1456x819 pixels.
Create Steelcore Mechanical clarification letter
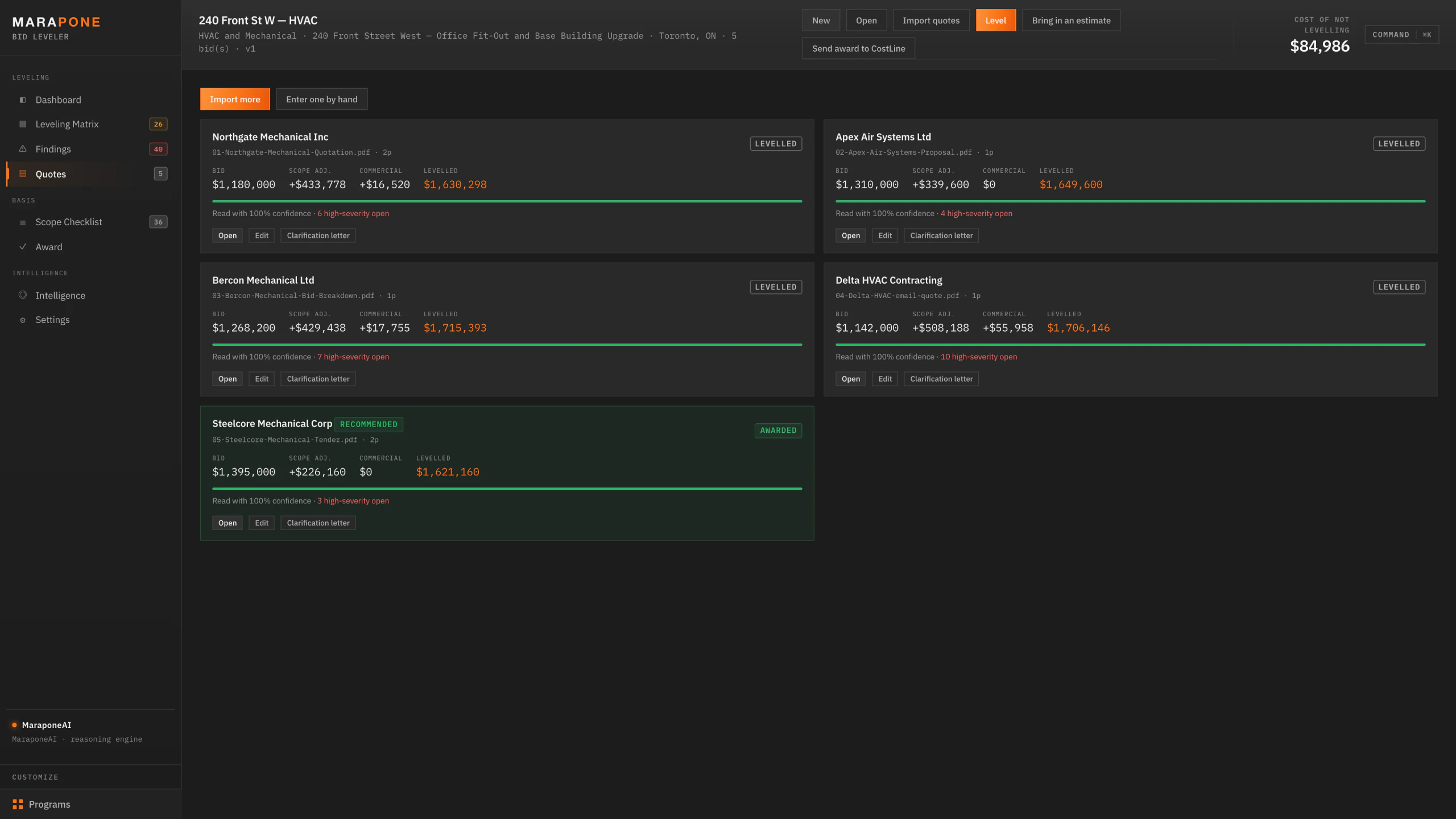pos(318,523)
